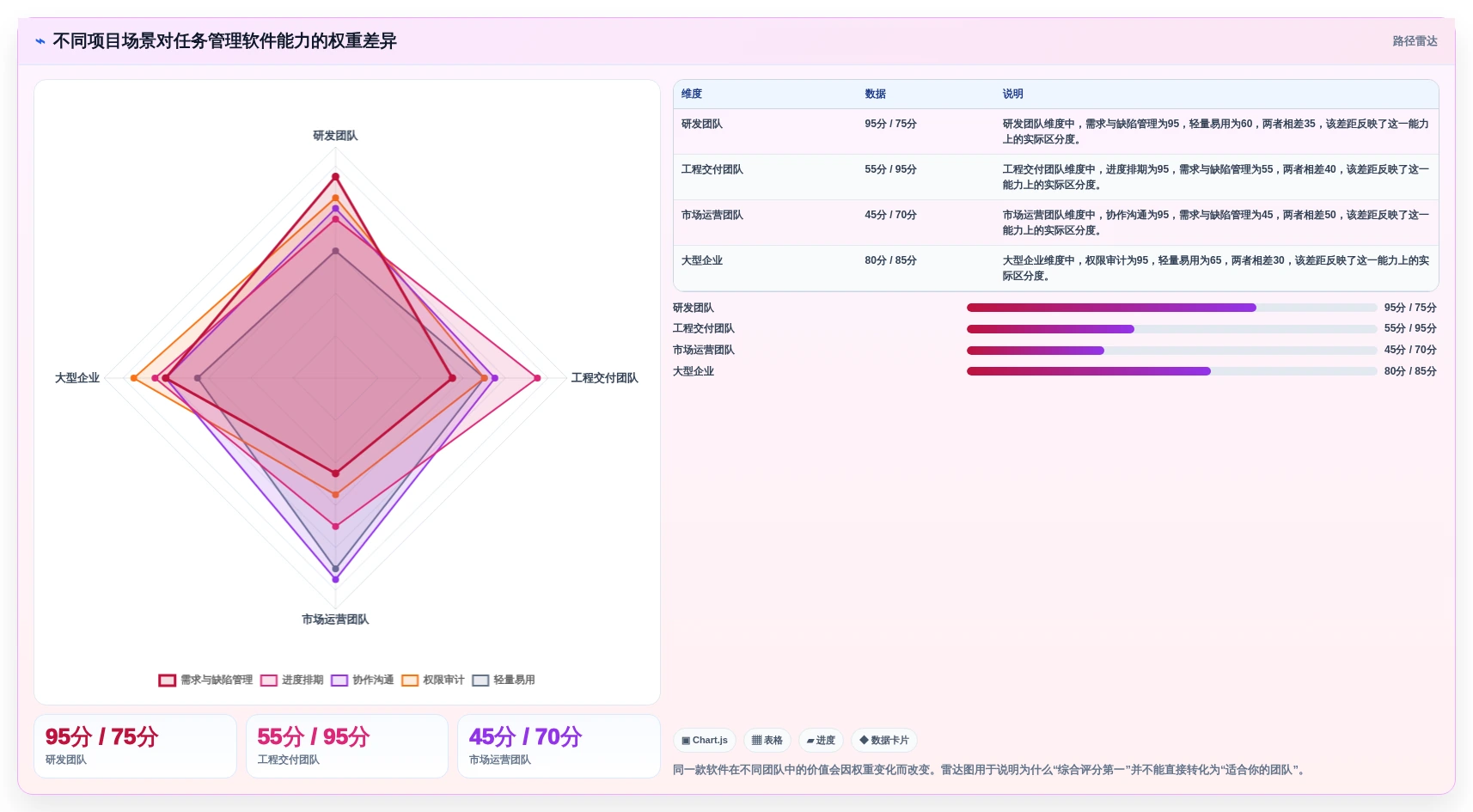Viewport: 1473px width, 812px height.
Task: Click the 工程交付团队 radar axis label
Action: (604, 378)
